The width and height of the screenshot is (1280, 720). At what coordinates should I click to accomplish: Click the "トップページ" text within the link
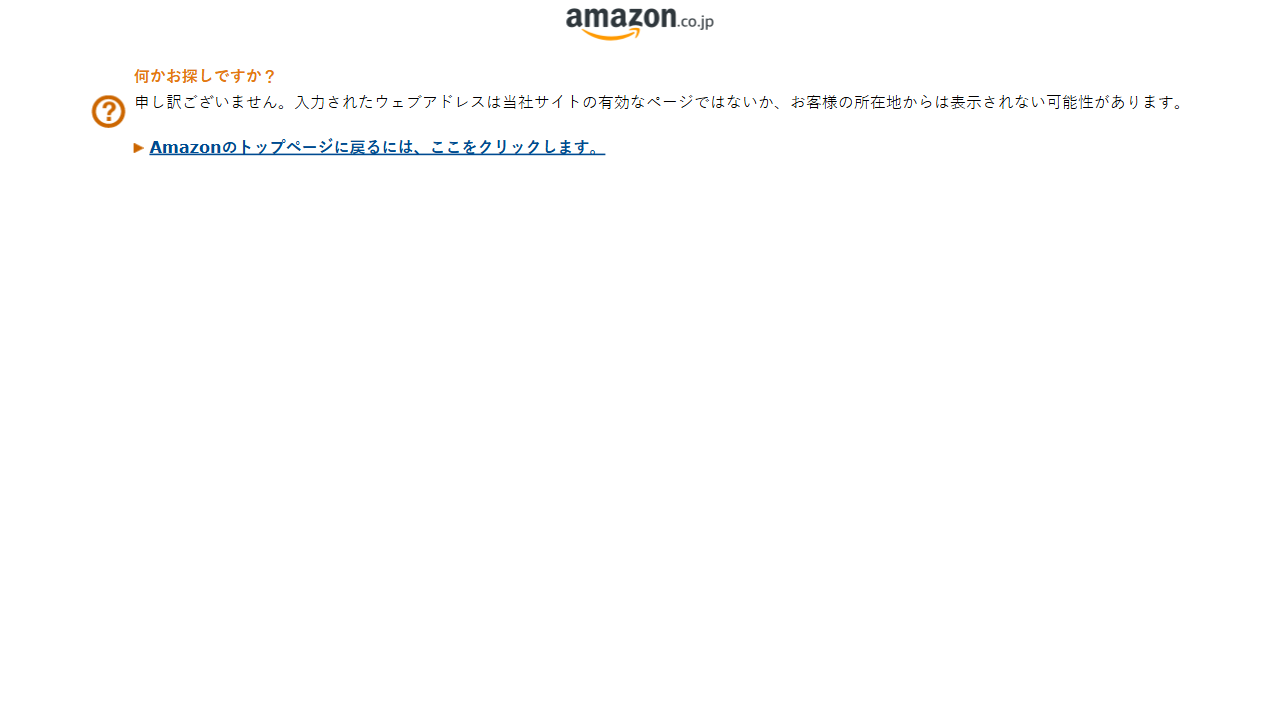coord(286,147)
